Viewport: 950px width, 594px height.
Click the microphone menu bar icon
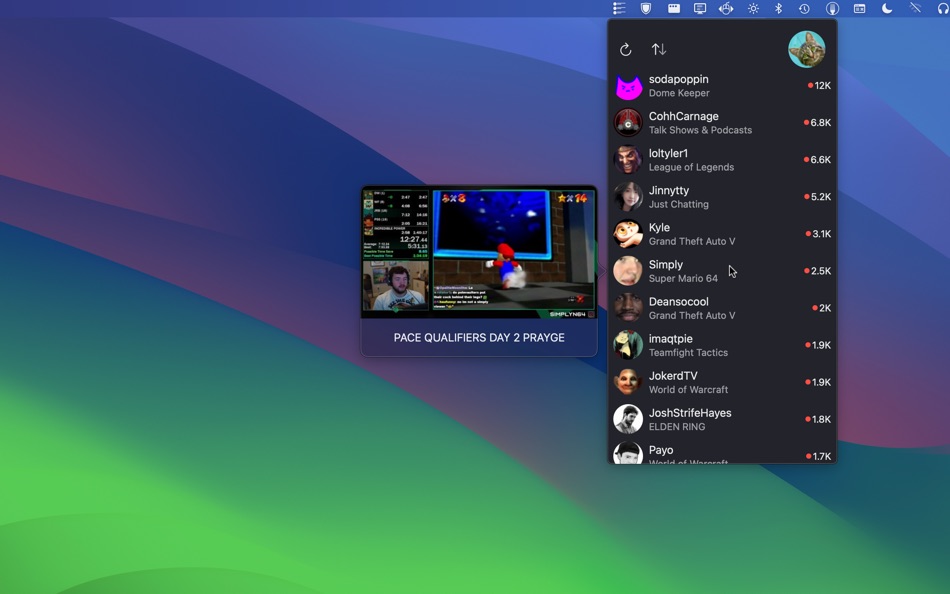click(831, 8)
